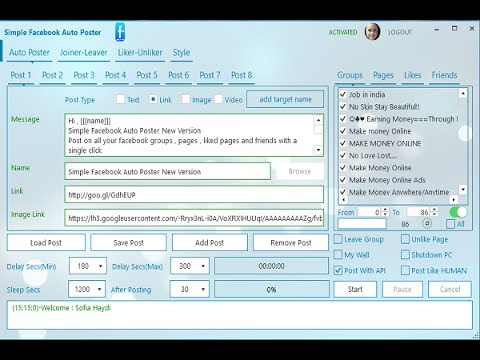The width and height of the screenshot is (480, 360).
Task: Click the welcome log text area
Action: click(x=239, y=315)
